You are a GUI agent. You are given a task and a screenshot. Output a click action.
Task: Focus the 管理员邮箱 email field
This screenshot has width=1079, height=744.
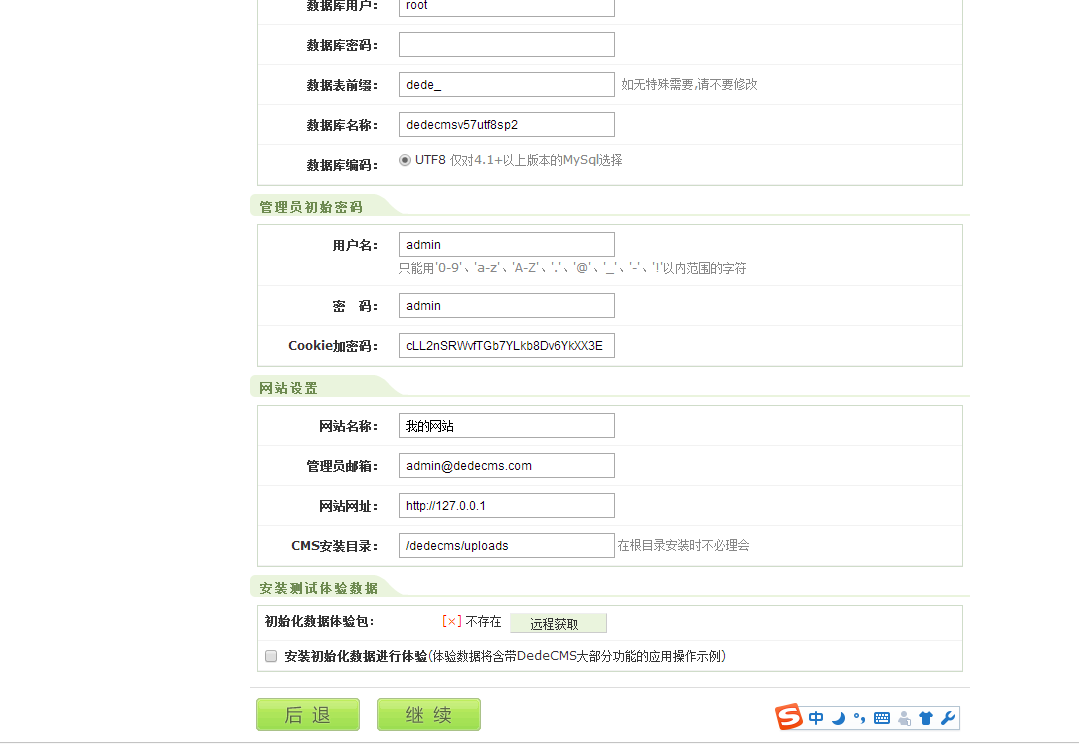tap(506, 466)
